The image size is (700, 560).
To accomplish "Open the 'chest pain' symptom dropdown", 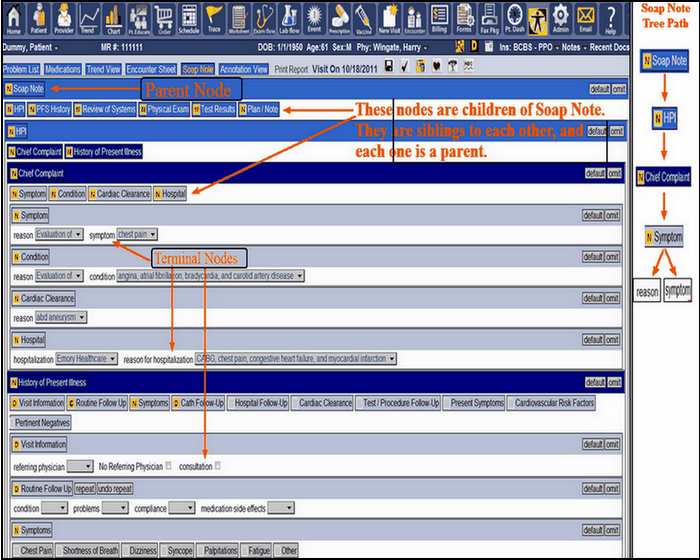I will [x=137, y=234].
